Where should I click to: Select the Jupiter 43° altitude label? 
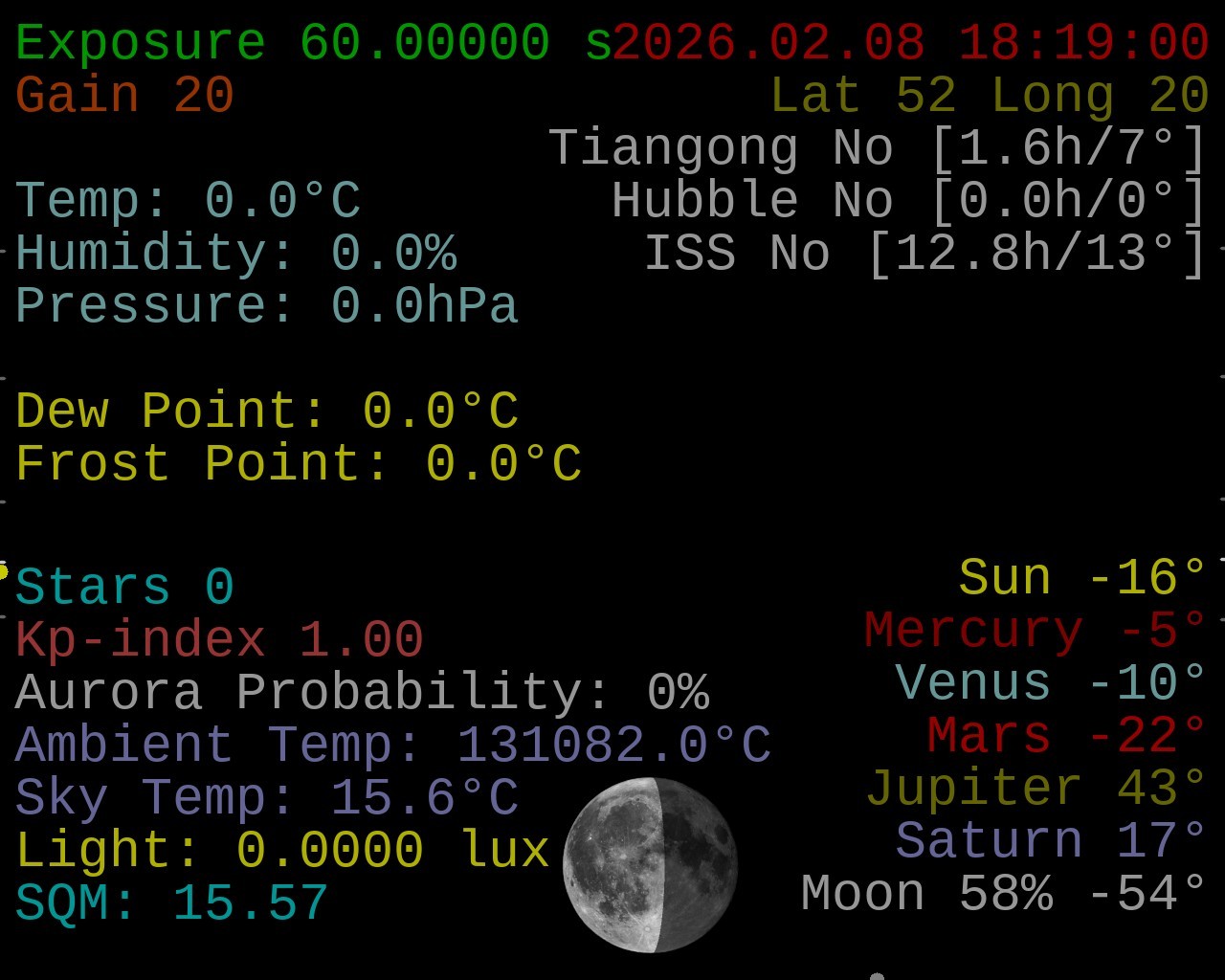click(x=1036, y=789)
